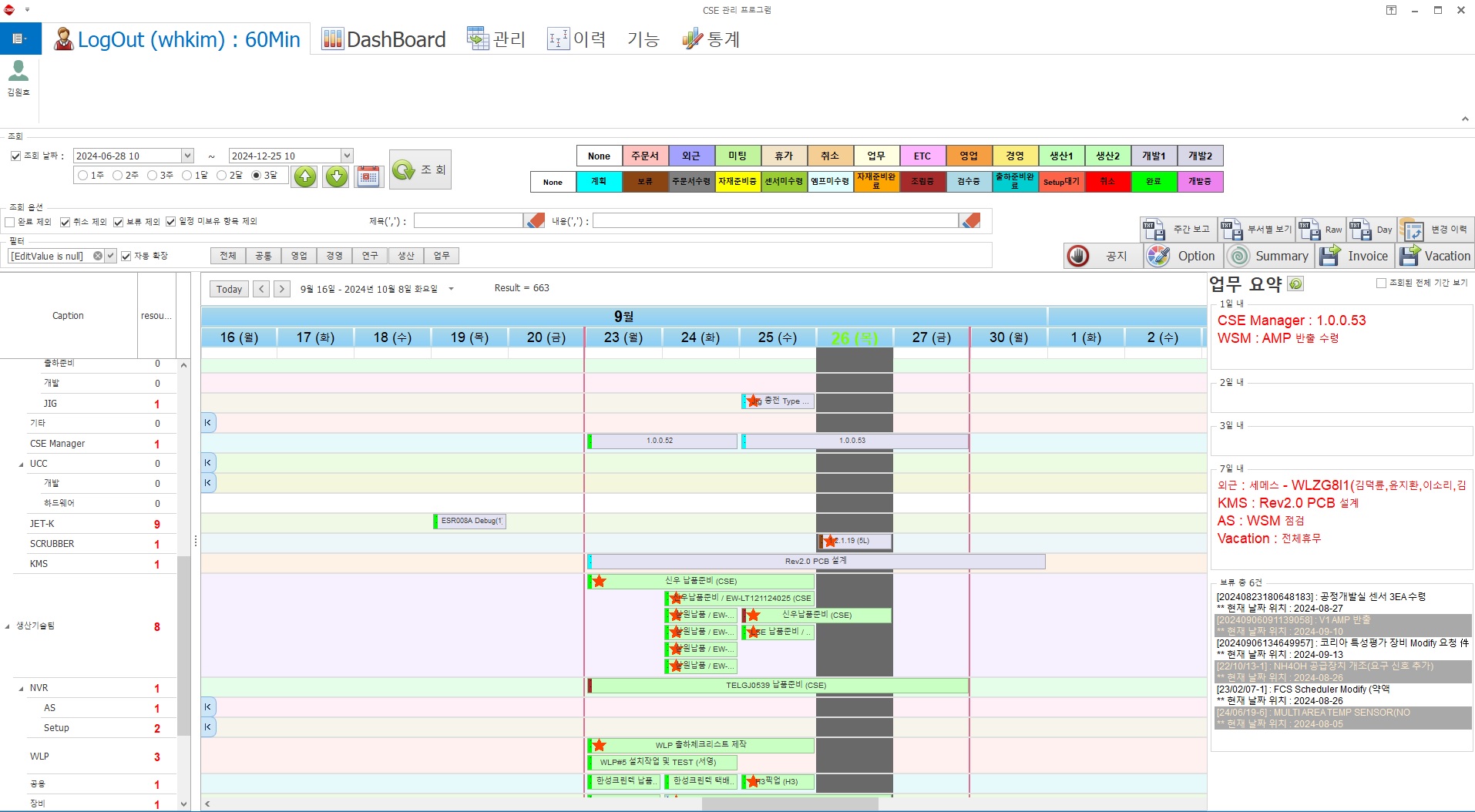Click the eraser icon beside the title field
Screen dimensions: 1475x812
coord(534,221)
